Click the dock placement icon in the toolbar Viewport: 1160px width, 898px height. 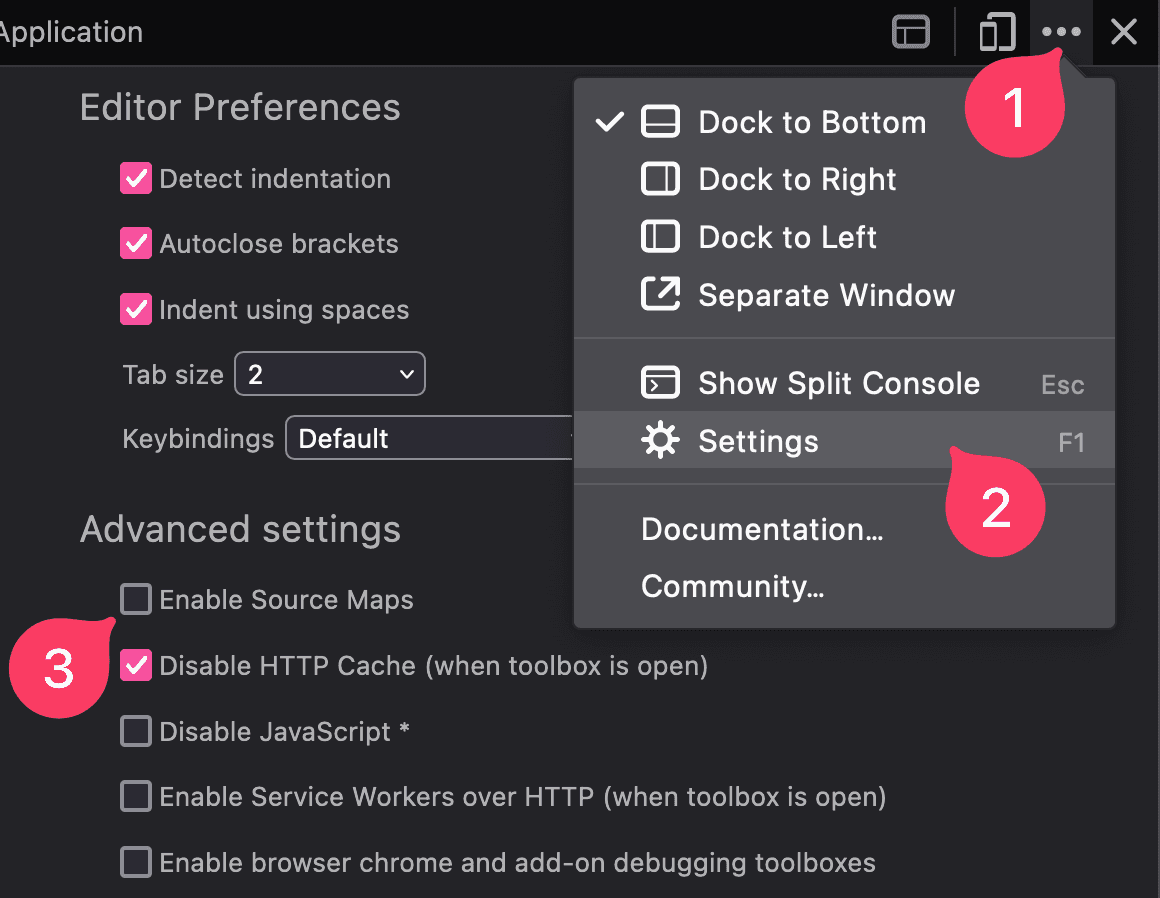[x=910, y=31]
